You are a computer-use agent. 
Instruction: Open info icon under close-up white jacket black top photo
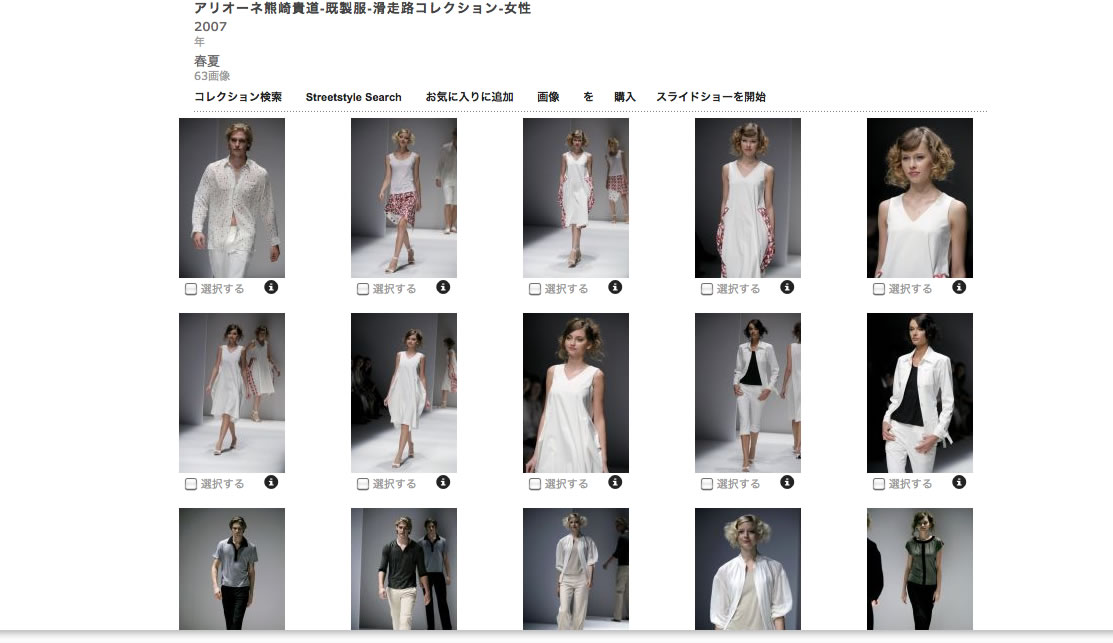(x=959, y=483)
